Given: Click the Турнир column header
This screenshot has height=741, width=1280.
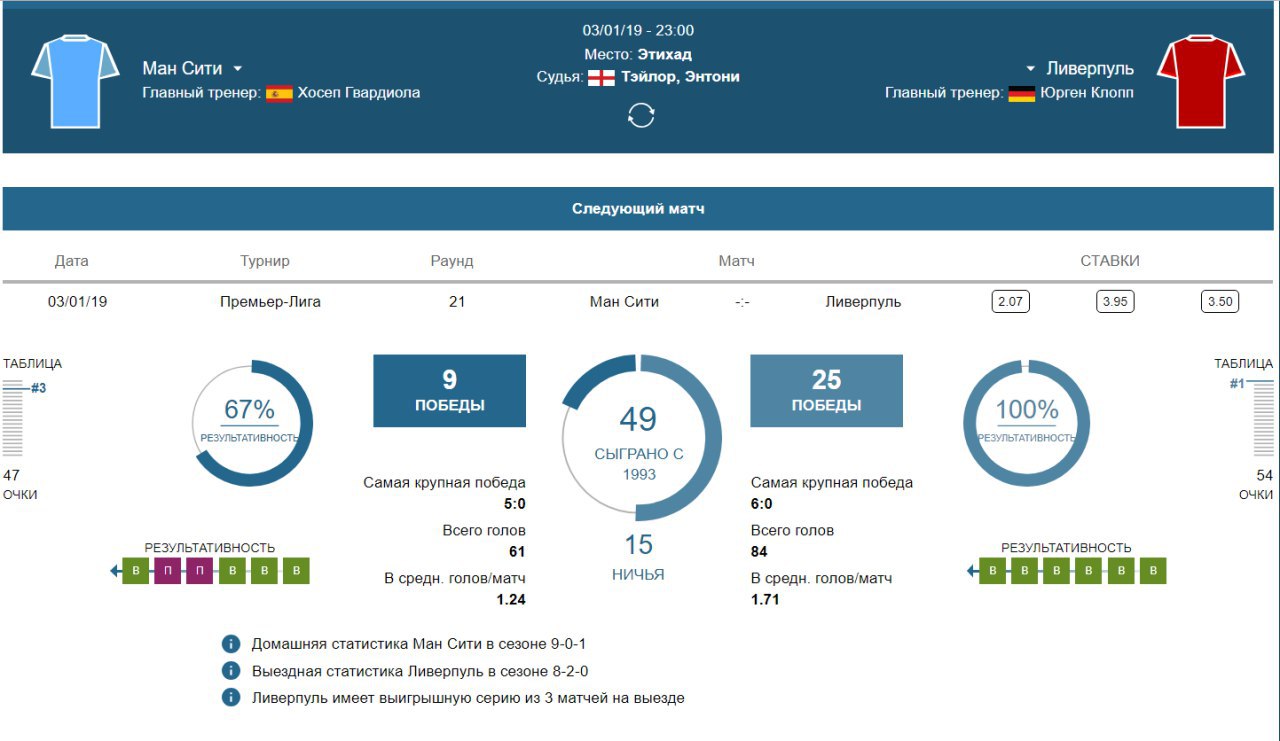Looking at the screenshot, I should [265, 261].
